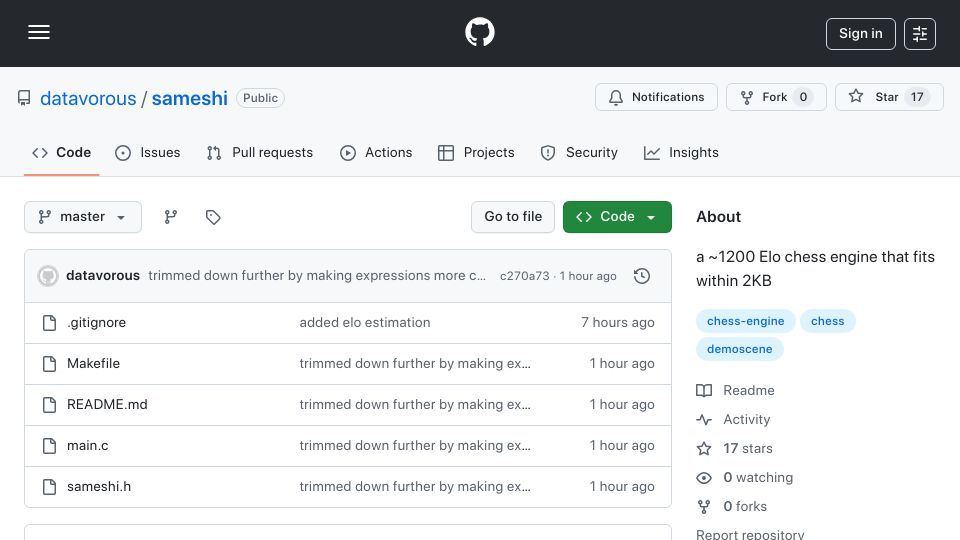Open 'added elo estimation' commit message

point(365,323)
